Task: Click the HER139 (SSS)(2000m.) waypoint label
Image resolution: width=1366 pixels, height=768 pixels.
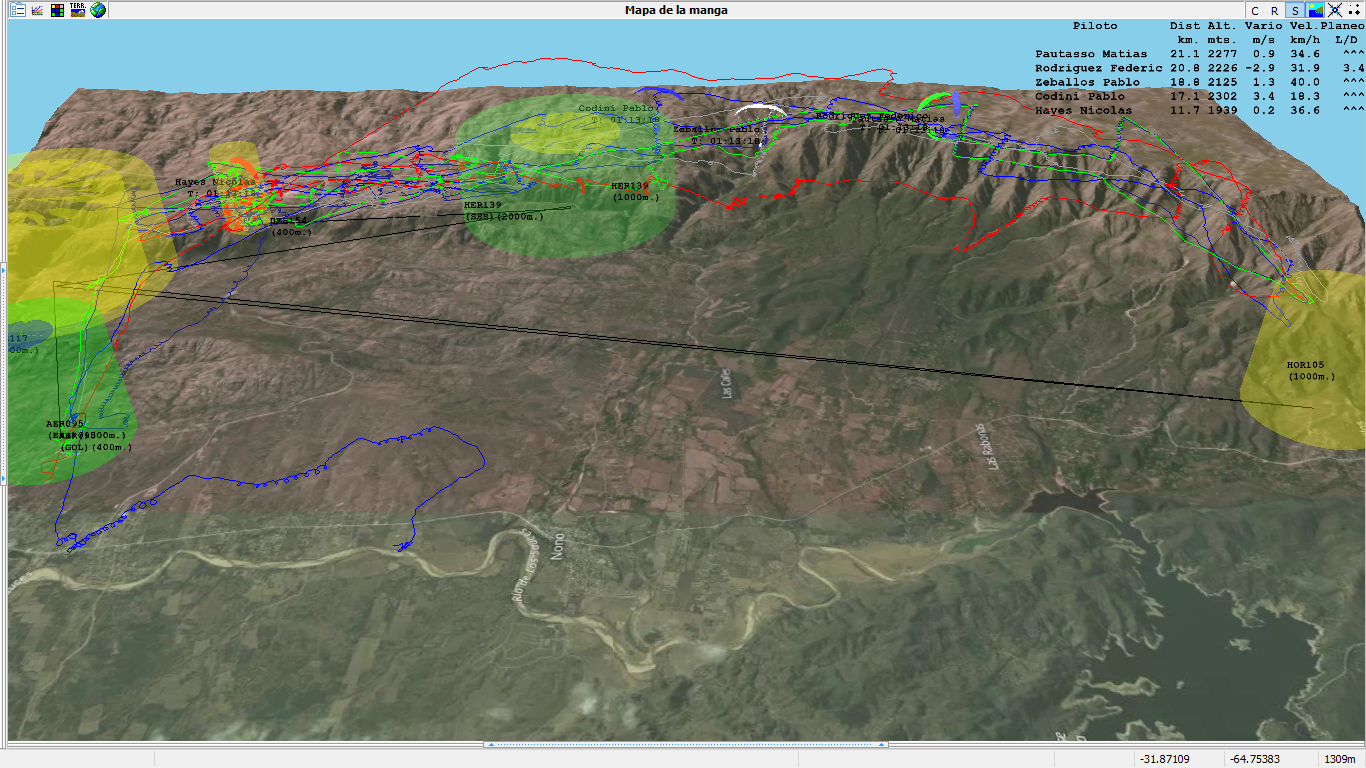Action: click(504, 211)
